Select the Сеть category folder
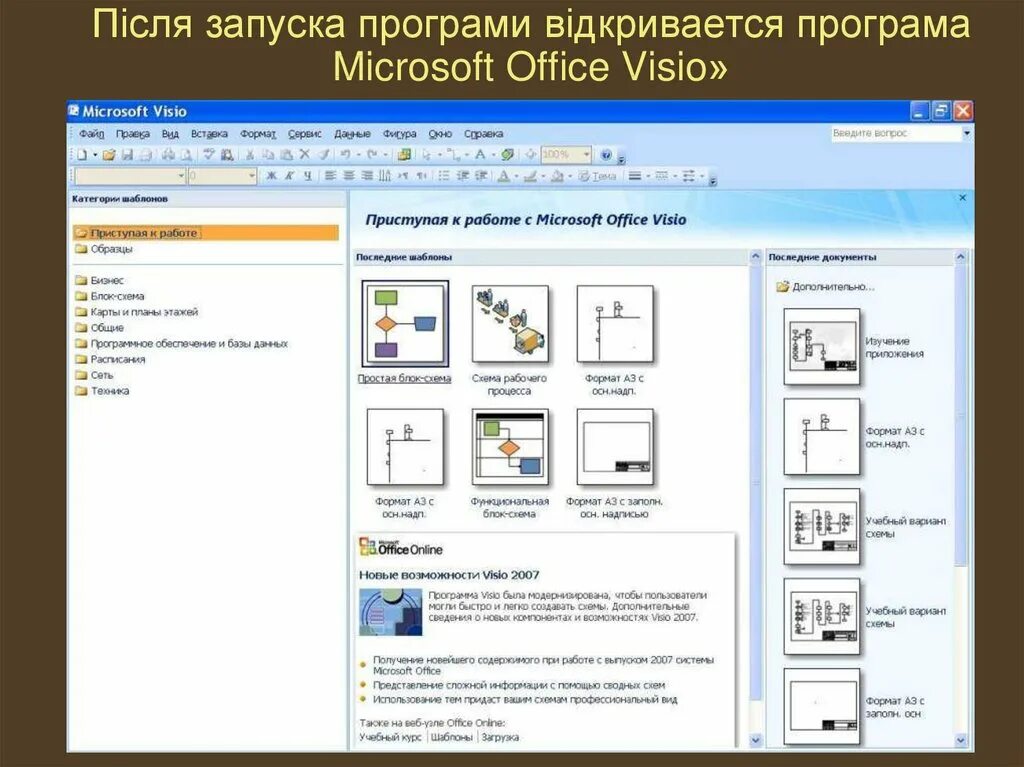 [x=94, y=375]
